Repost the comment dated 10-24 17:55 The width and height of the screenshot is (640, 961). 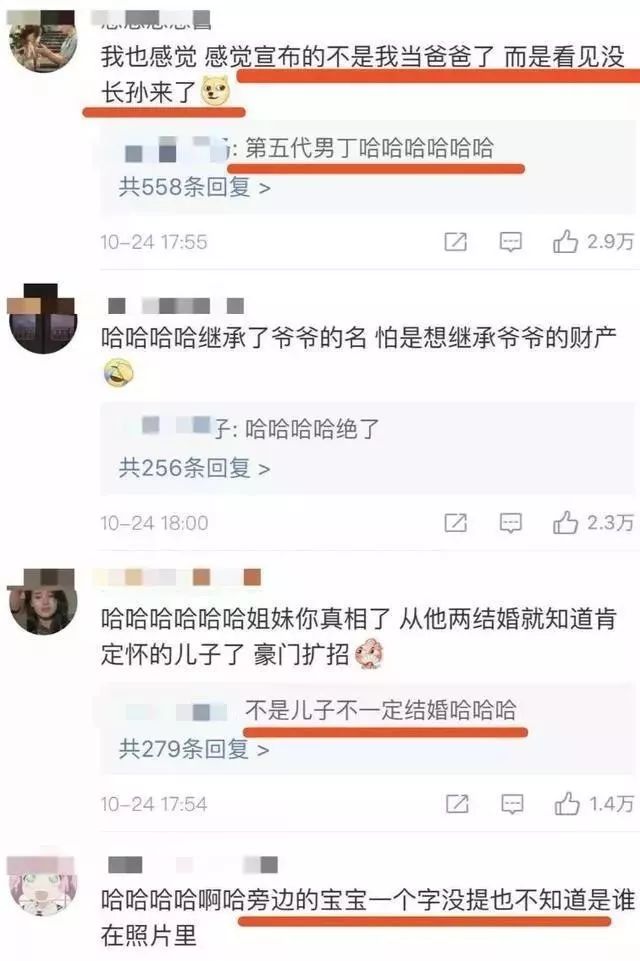[455, 242]
